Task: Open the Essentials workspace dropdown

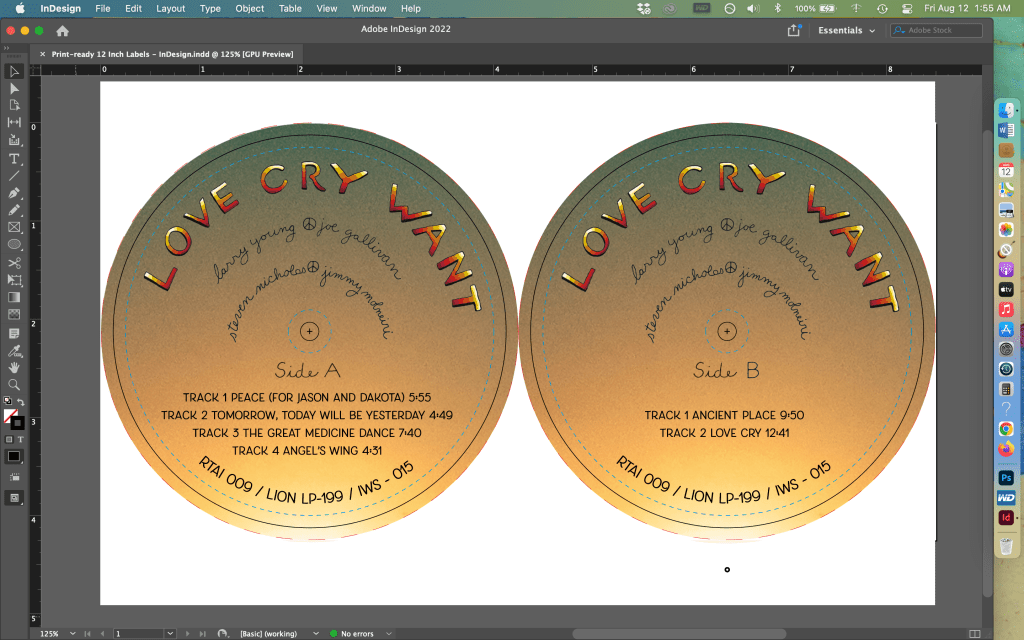Action: click(846, 31)
